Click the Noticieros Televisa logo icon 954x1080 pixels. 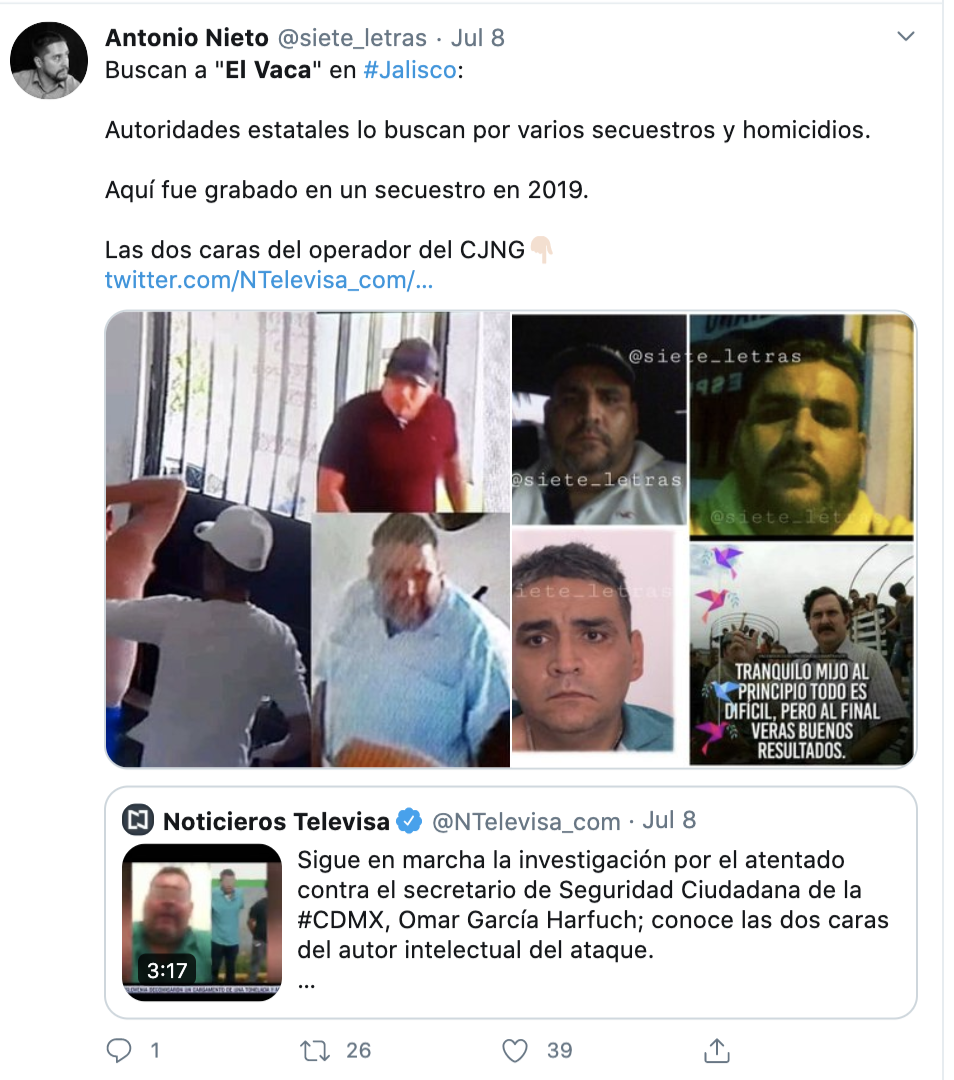[x=138, y=820]
